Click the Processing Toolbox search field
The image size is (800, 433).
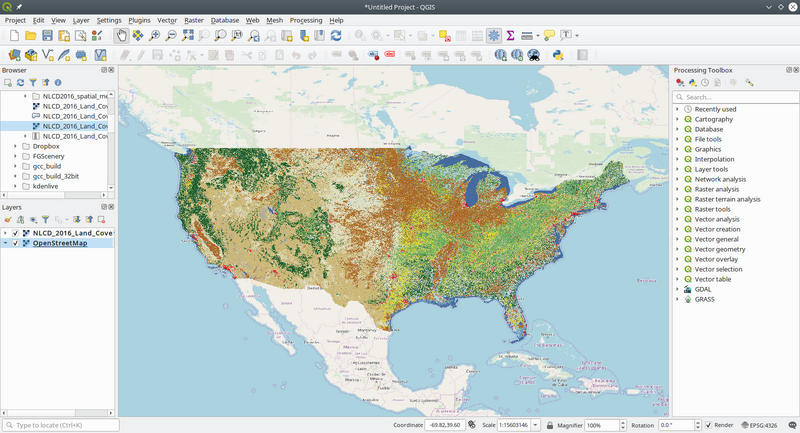(736, 97)
